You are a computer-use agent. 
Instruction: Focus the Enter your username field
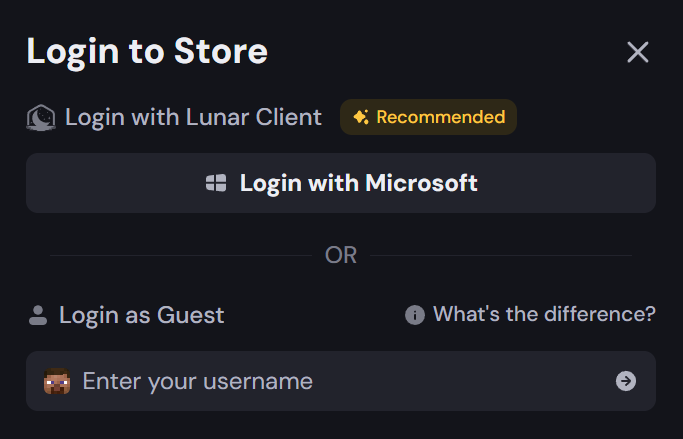(x=341, y=381)
